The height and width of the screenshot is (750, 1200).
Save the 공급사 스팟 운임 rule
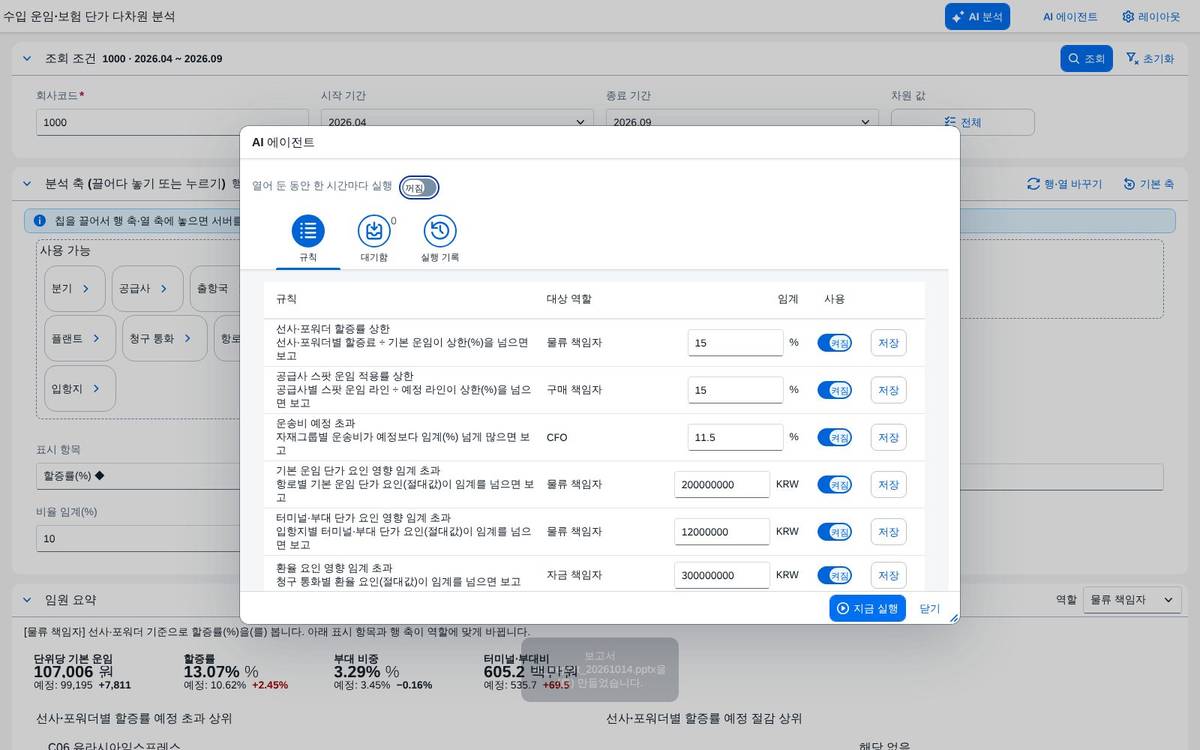pyautogui.click(x=888, y=390)
